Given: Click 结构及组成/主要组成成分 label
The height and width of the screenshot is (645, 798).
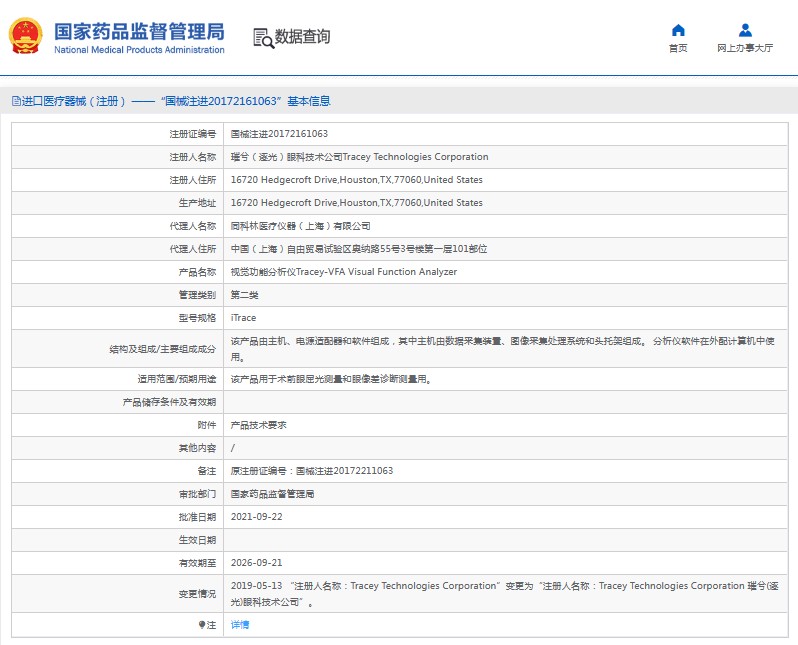Looking at the screenshot, I should point(163,349).
